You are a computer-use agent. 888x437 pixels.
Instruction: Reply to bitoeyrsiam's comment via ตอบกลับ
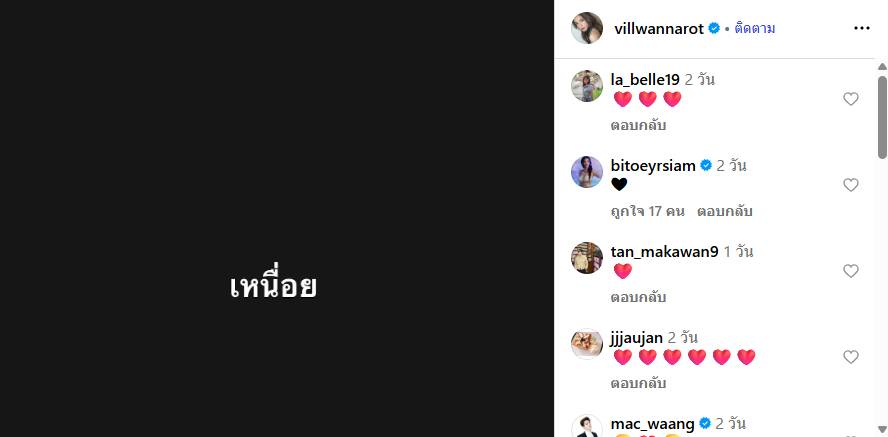[x=724, y=211]
